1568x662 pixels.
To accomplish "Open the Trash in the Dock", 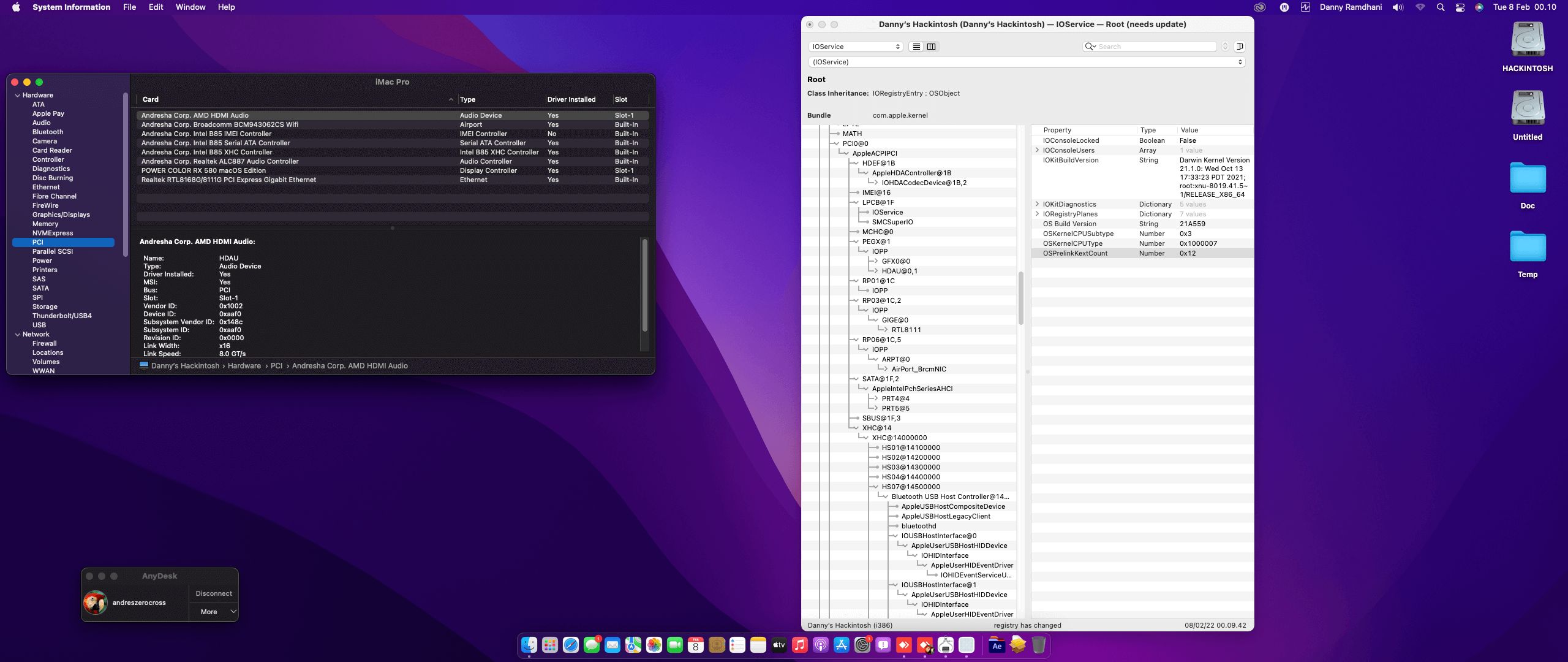I will click(x=1039, y=645).
